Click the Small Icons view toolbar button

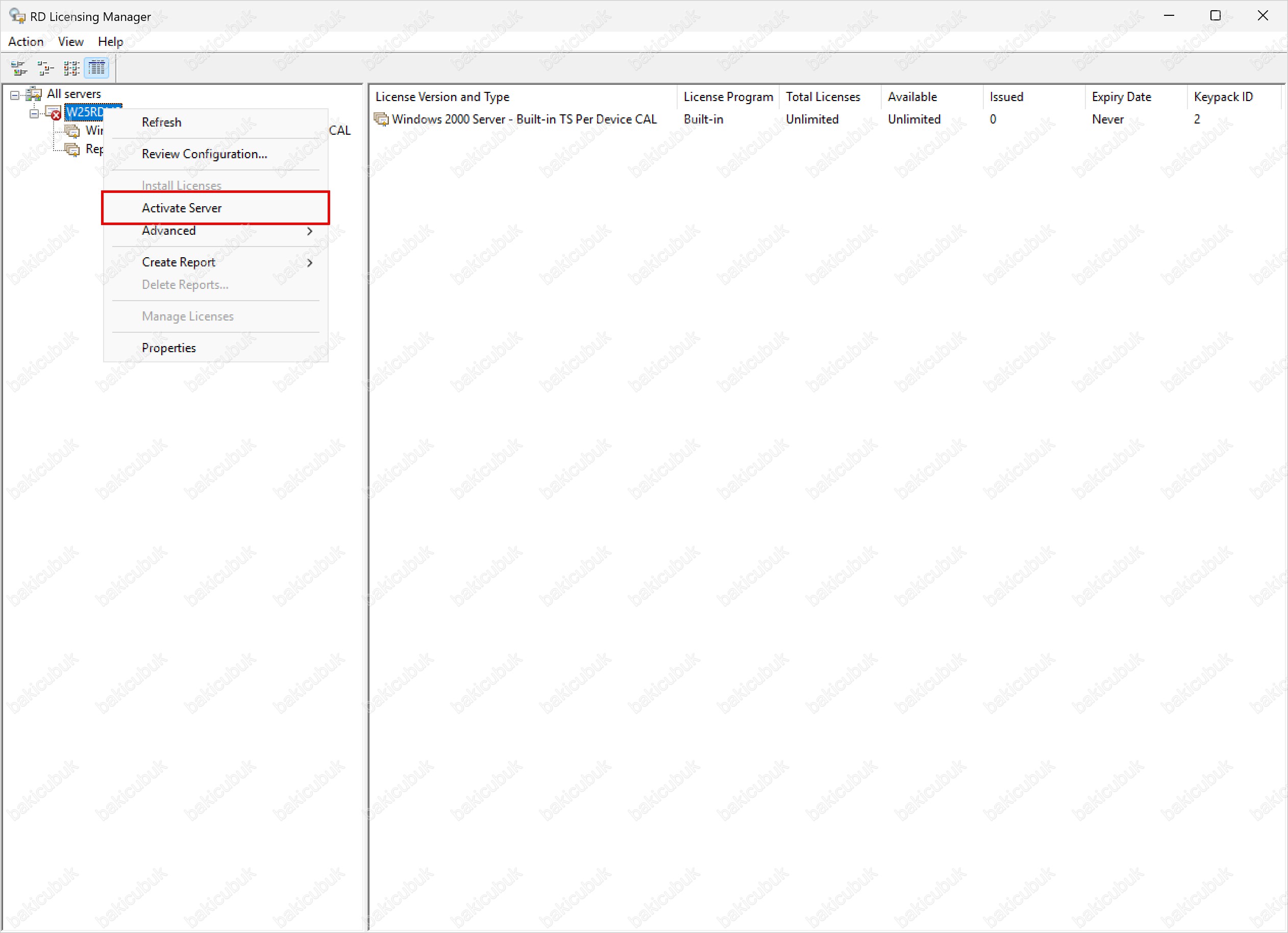45,68
